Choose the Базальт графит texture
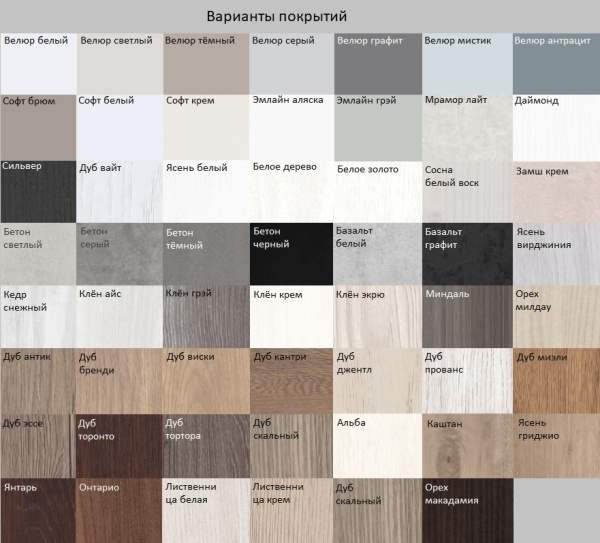 tap(466, 254)
